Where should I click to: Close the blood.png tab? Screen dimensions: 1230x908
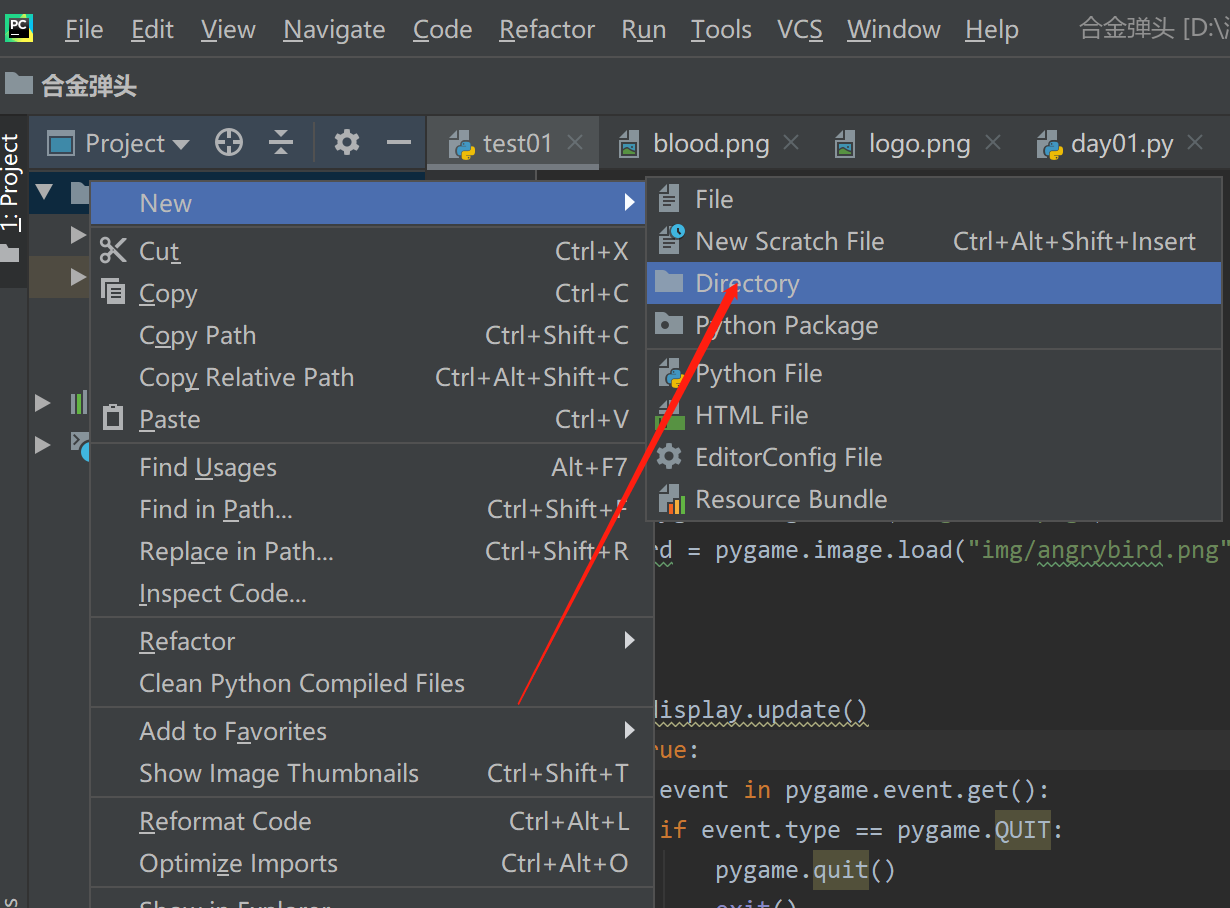click(x=791, y=143)
